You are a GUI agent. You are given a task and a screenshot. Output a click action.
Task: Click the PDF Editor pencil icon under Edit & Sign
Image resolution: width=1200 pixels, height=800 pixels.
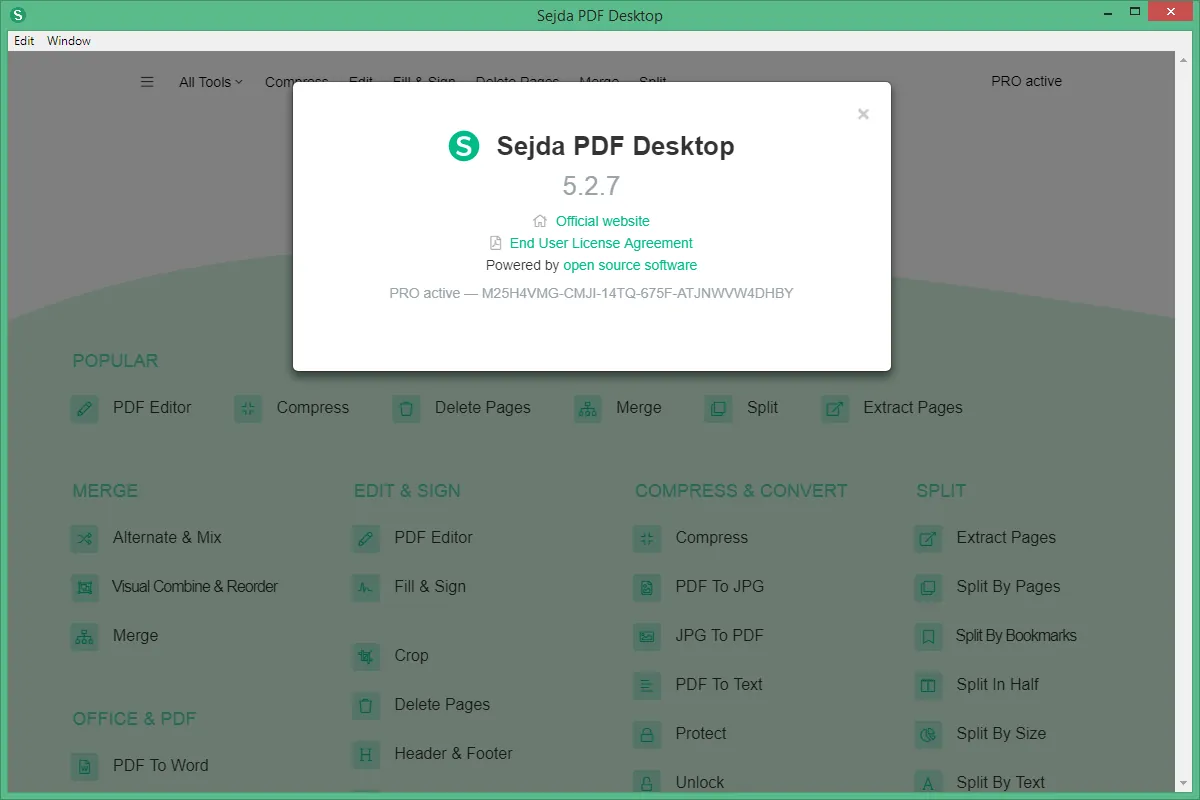pos(366,538)
